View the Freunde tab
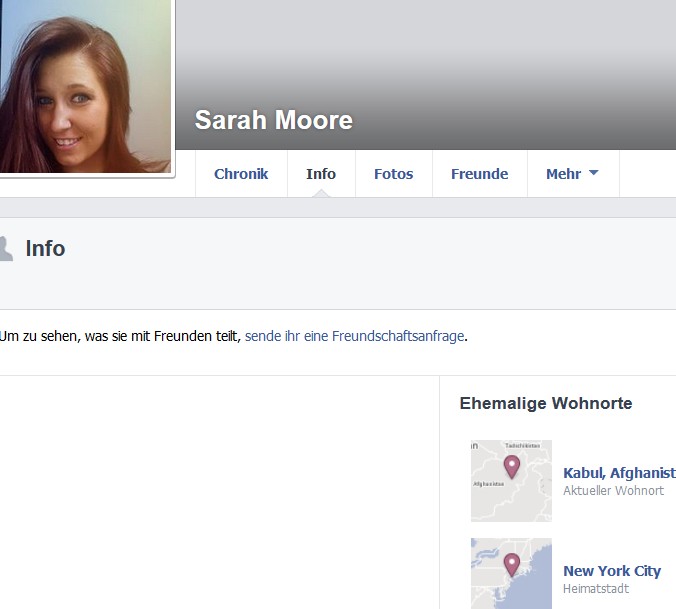 [x=479, y=174]
